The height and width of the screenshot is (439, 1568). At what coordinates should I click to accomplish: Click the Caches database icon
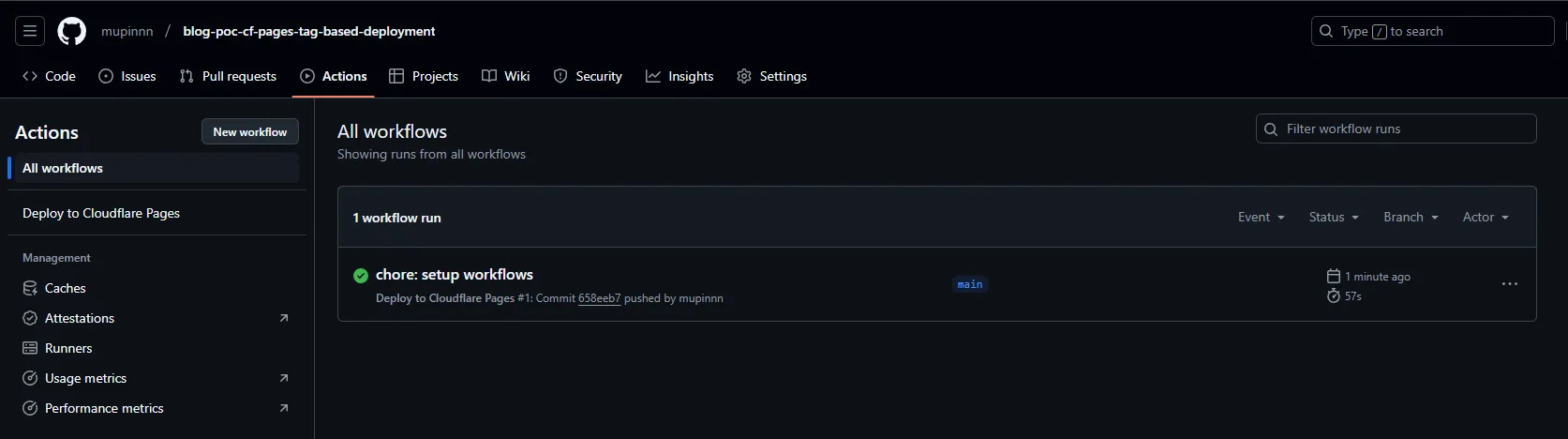click(x=30, y=288)
